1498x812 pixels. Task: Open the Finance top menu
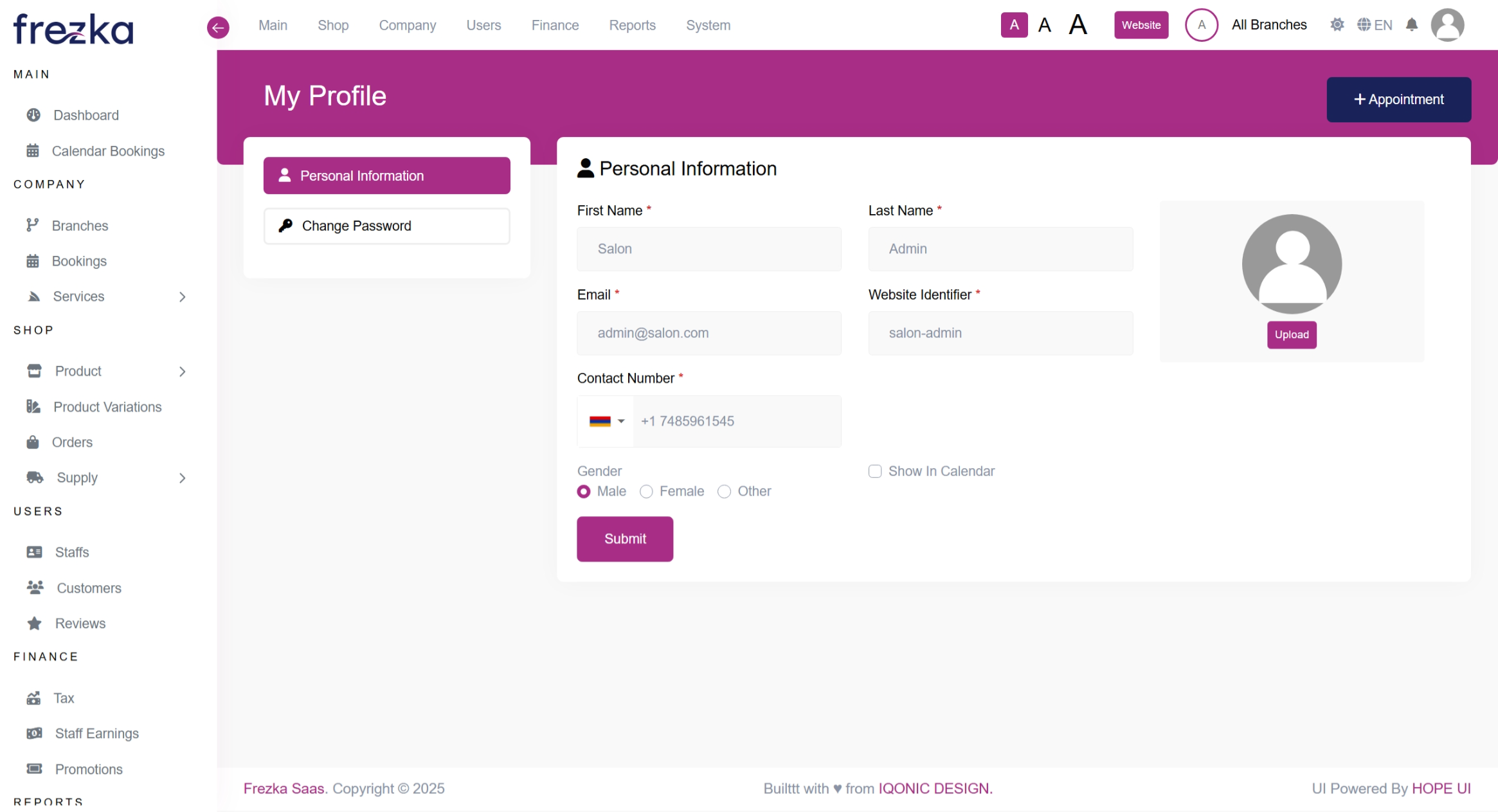[x=555, y=25]
